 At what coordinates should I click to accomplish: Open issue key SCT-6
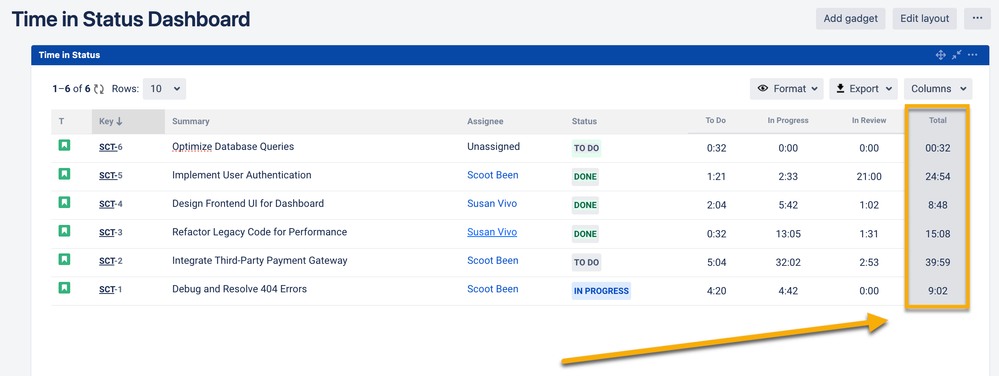point(111,147)
